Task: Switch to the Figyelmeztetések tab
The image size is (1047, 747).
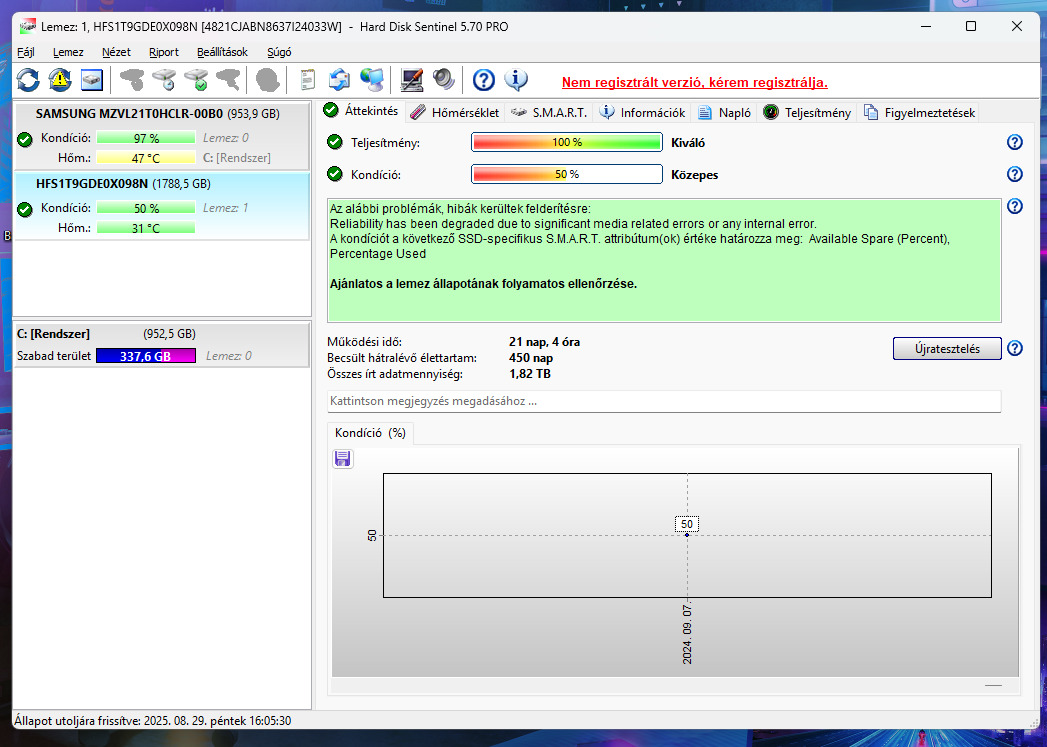Action: (919, 113)
